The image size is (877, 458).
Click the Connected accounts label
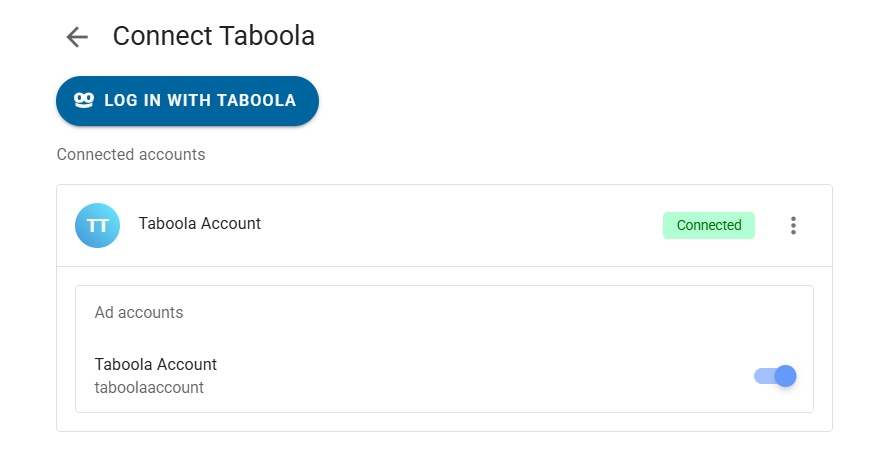coord(131,155)
